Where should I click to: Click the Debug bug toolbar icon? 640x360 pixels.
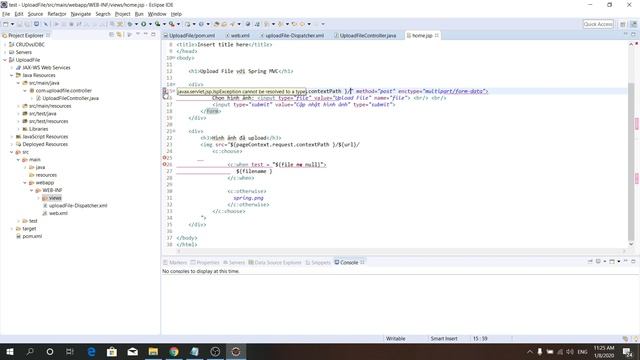point(130,24)
